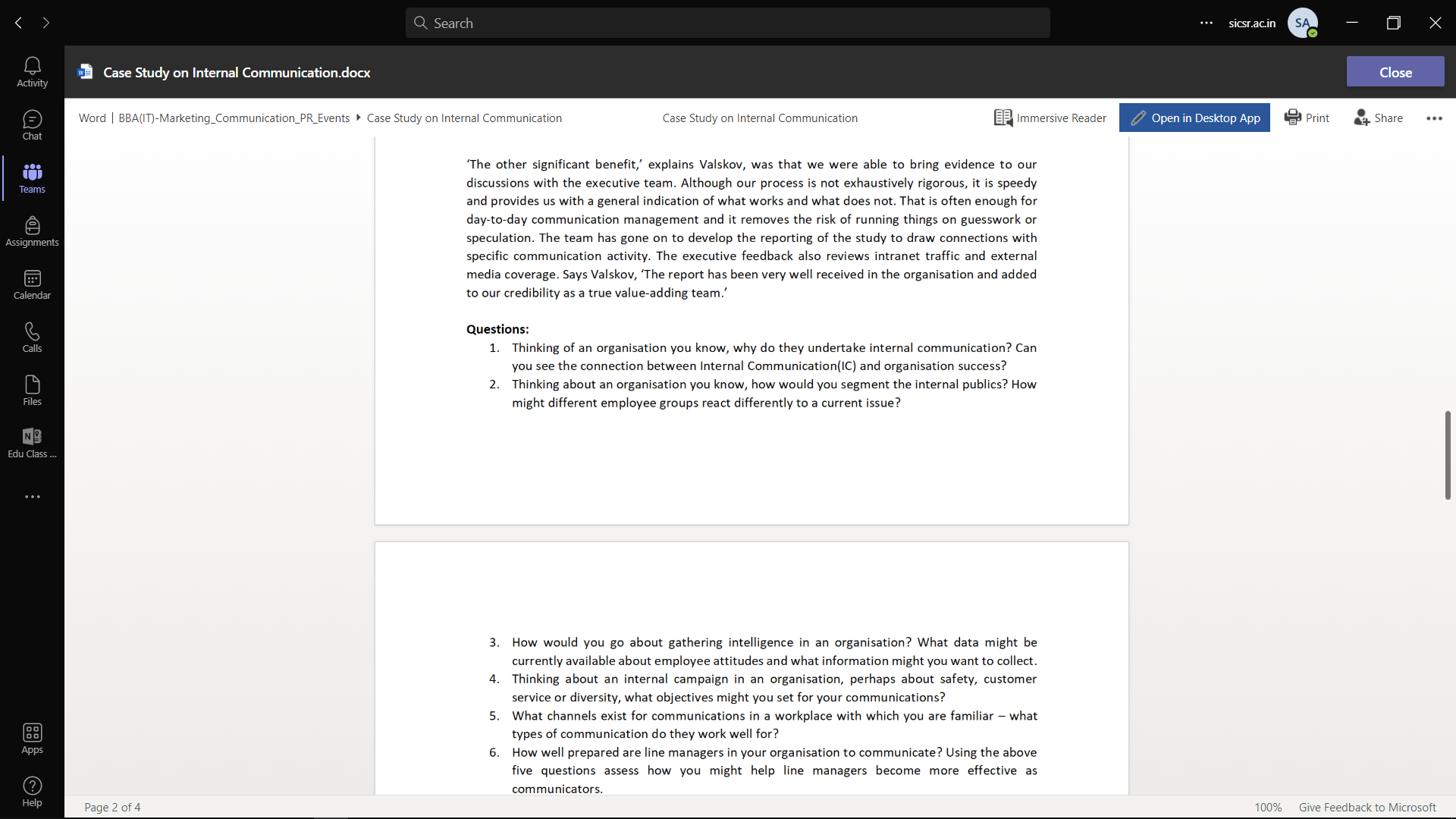Expand the breadcrumb chevron after BBA(IT)-Marketing channel

pos(356,118)
